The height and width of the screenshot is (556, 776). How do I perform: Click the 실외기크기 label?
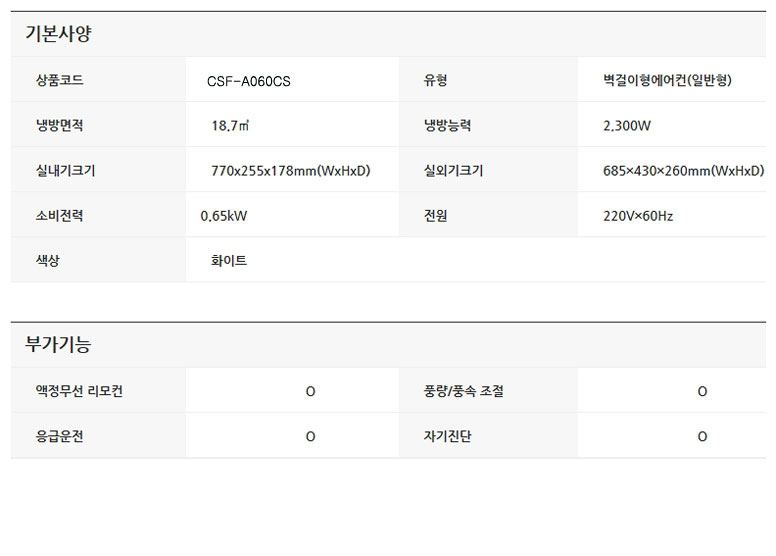click(453, 171)
